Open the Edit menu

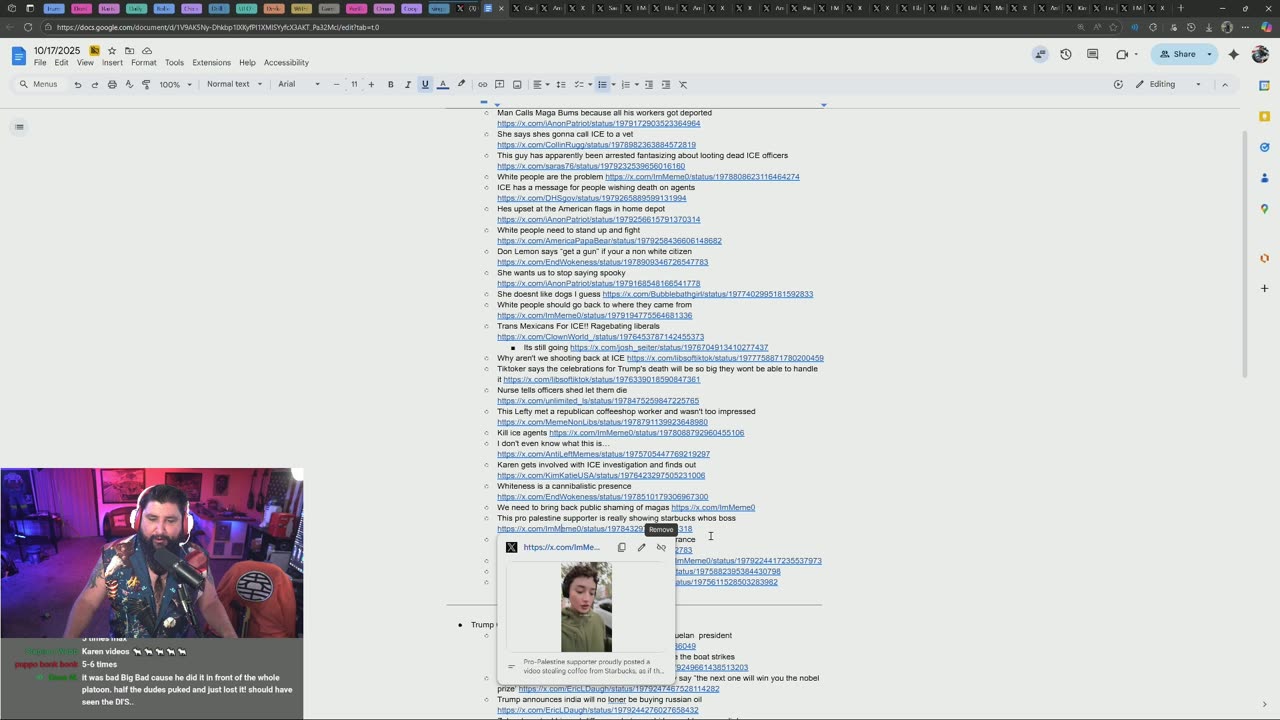[61, 63]
